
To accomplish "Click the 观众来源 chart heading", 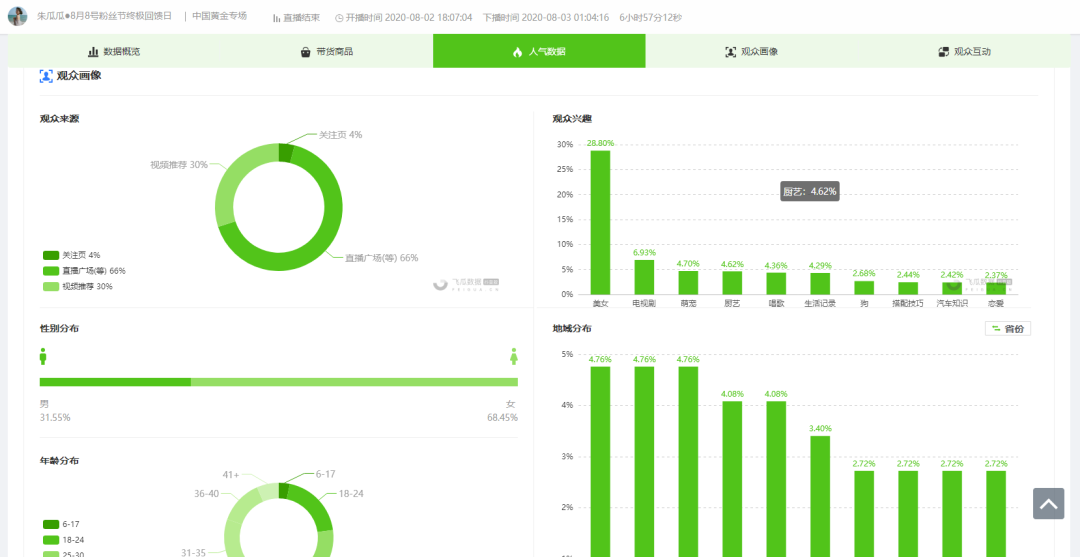I will coord(59,118).
